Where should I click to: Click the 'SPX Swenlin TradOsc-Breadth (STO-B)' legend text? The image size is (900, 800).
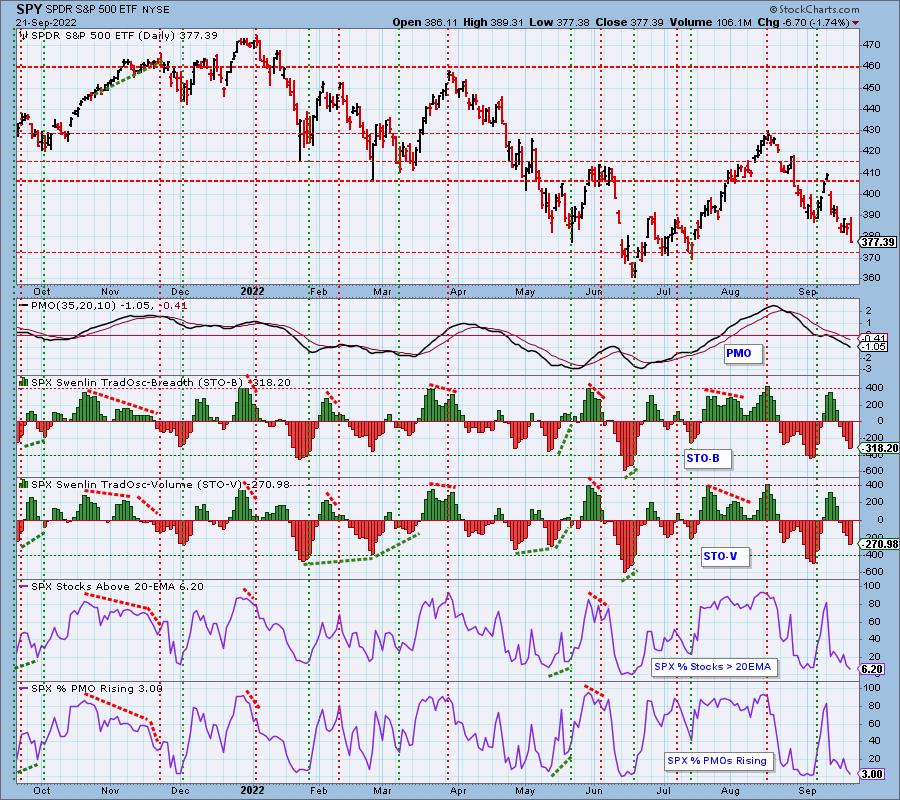(x=138, y=382)
